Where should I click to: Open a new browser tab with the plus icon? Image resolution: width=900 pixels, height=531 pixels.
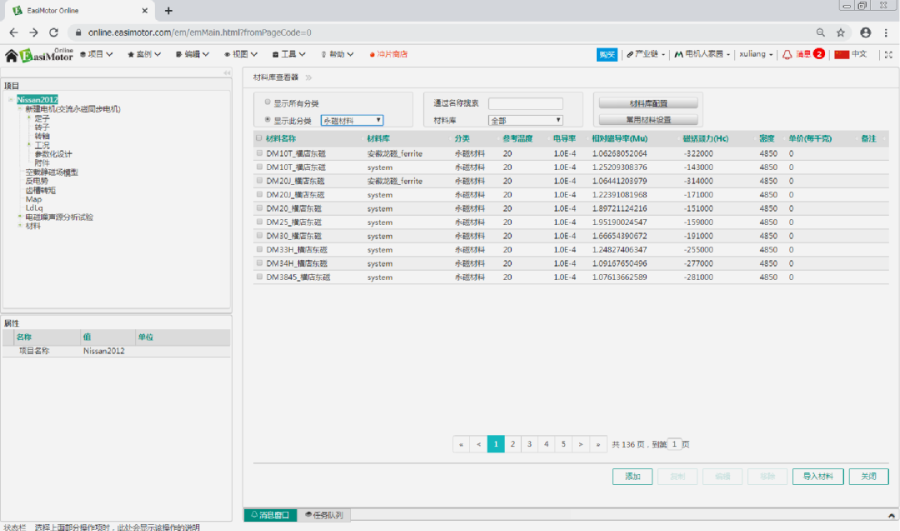pos(168,10)
